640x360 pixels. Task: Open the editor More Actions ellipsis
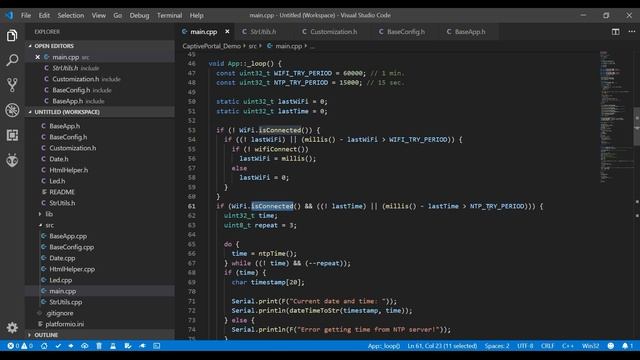[x=631, y=31]
